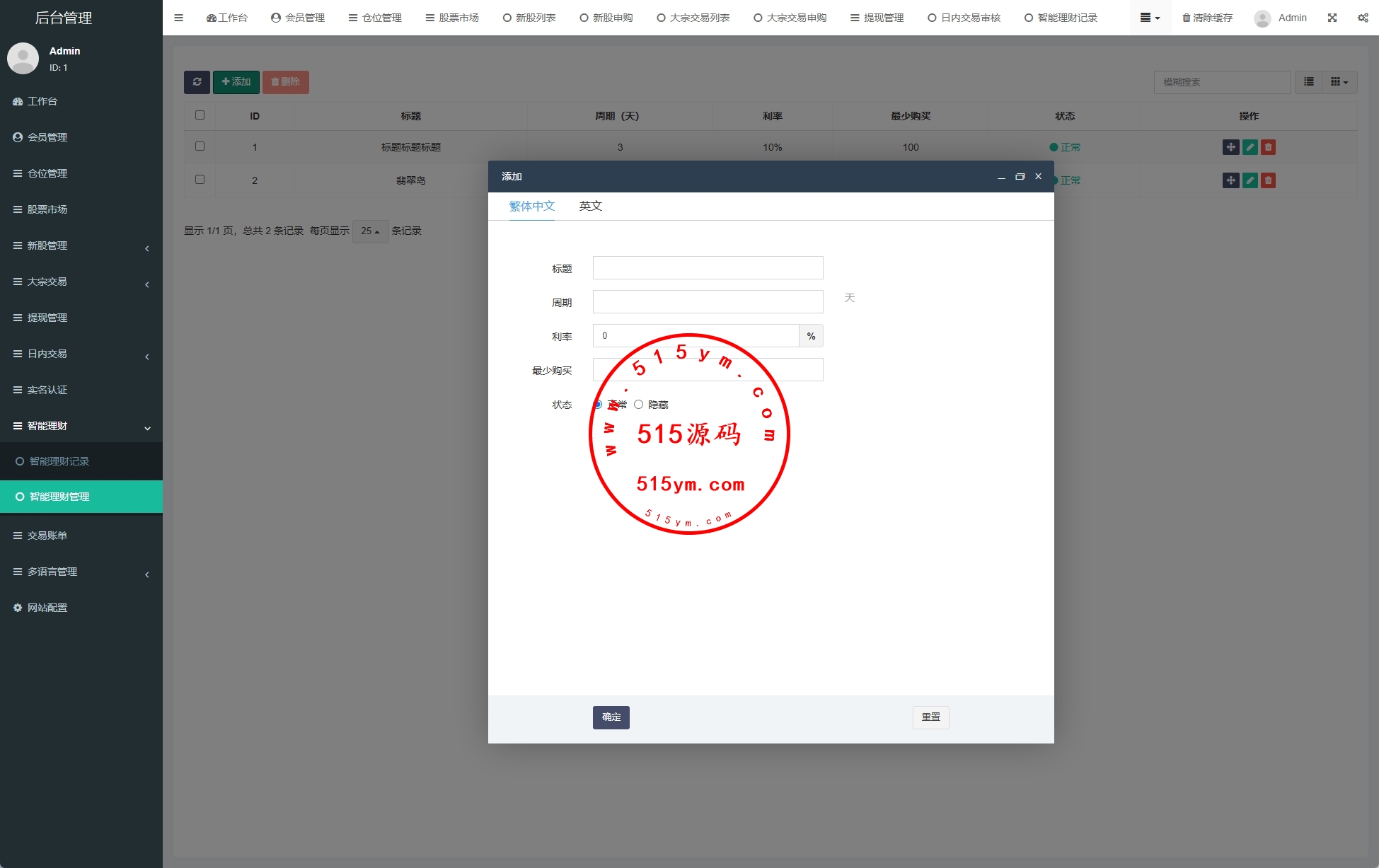Screen dimensions: 1379x868
Task: Maximize the 添加 dialog window
Action: (x=1020, y=177)
